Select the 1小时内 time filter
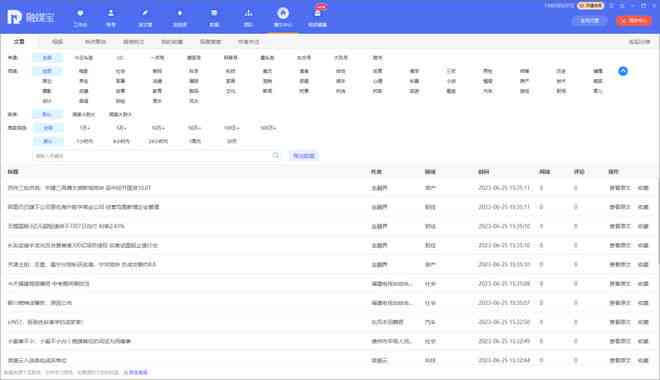 [x=84, y=141]
